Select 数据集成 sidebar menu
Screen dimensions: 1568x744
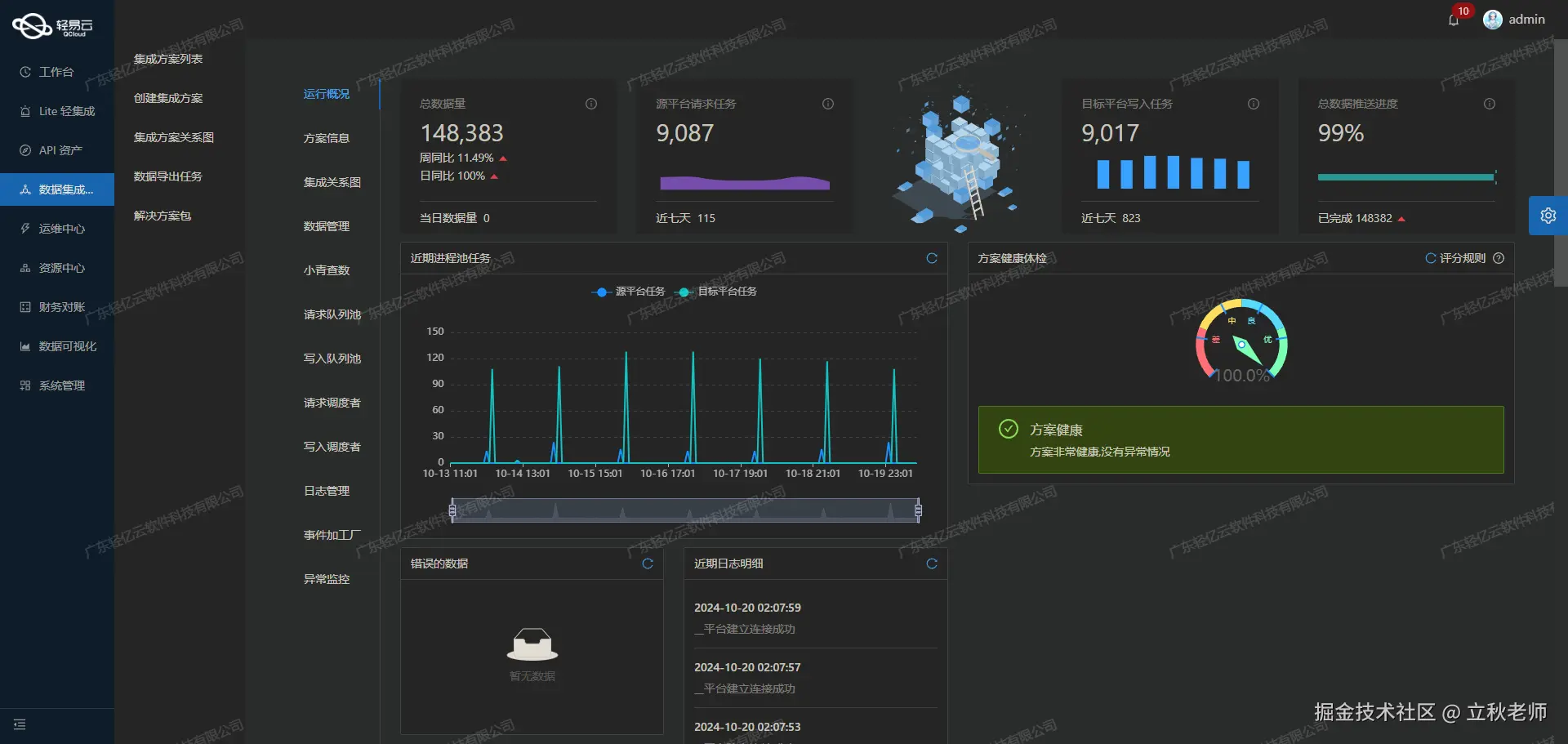point(57,189)
